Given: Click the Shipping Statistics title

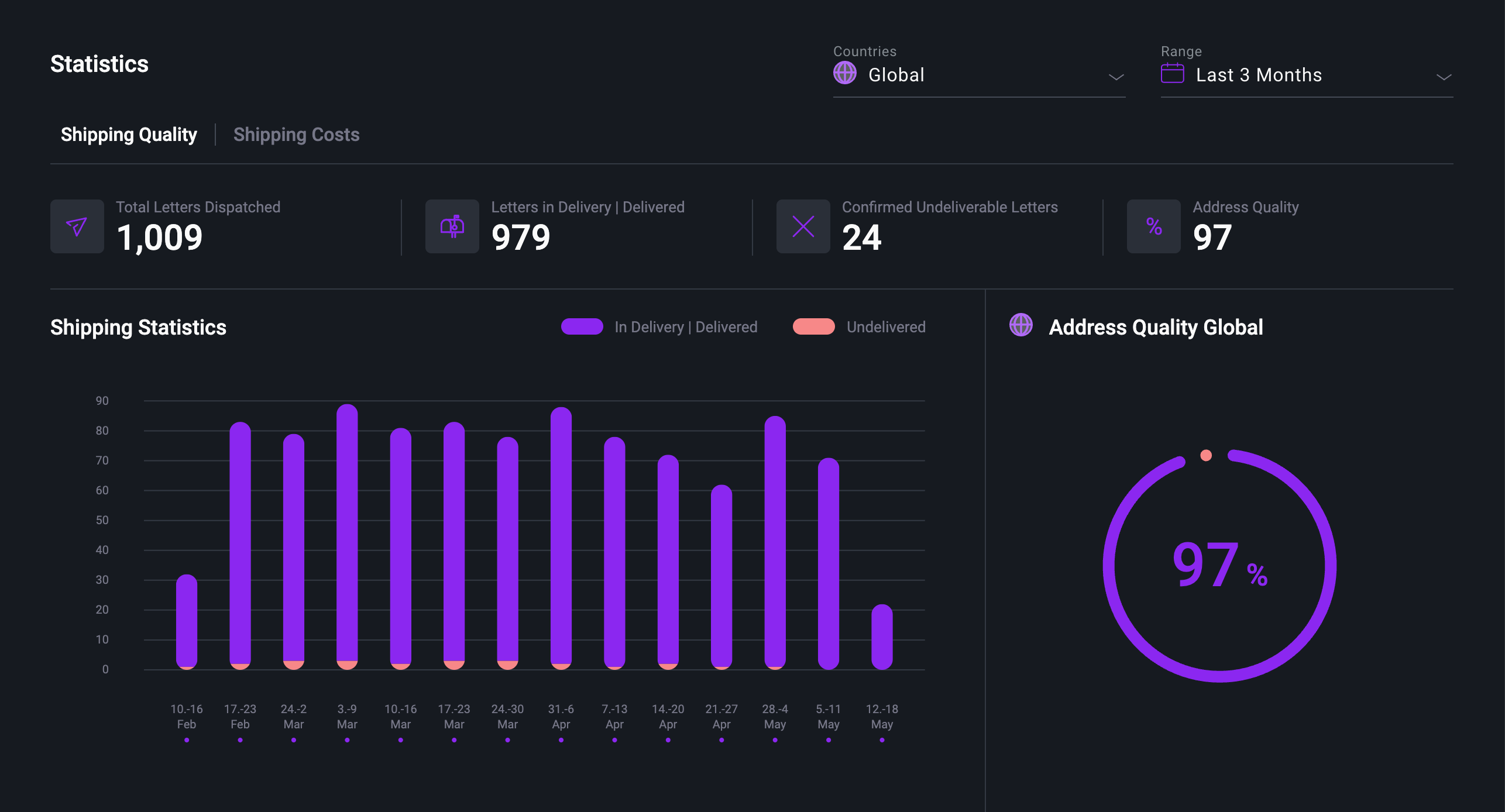Looking at the screenshot, I should (x=138, y=328).
